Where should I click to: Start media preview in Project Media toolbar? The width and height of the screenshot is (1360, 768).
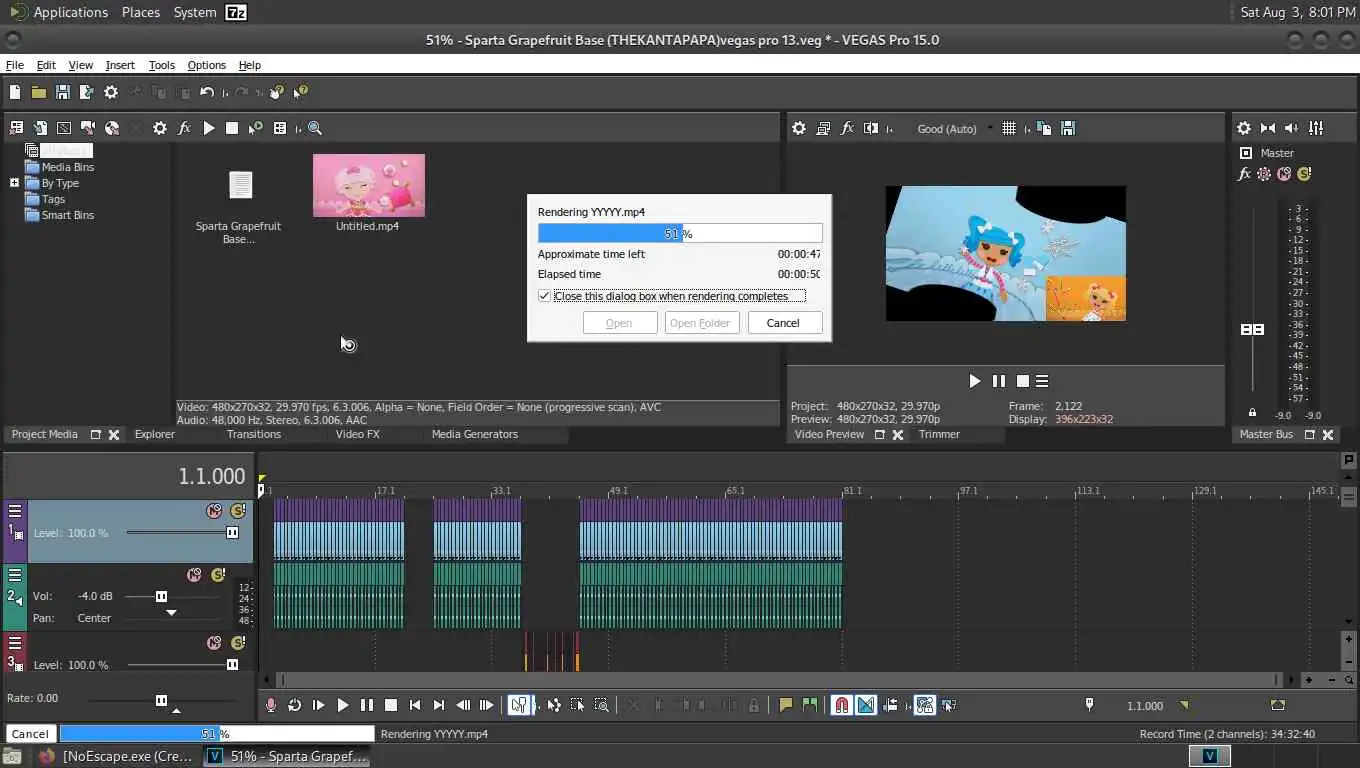[x=208, y=128]
